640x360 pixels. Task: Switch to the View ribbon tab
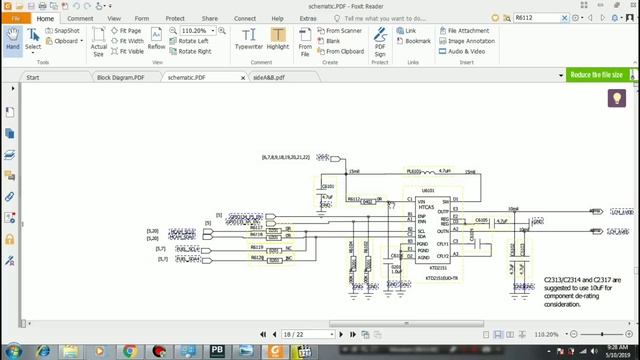coord(114,18)
